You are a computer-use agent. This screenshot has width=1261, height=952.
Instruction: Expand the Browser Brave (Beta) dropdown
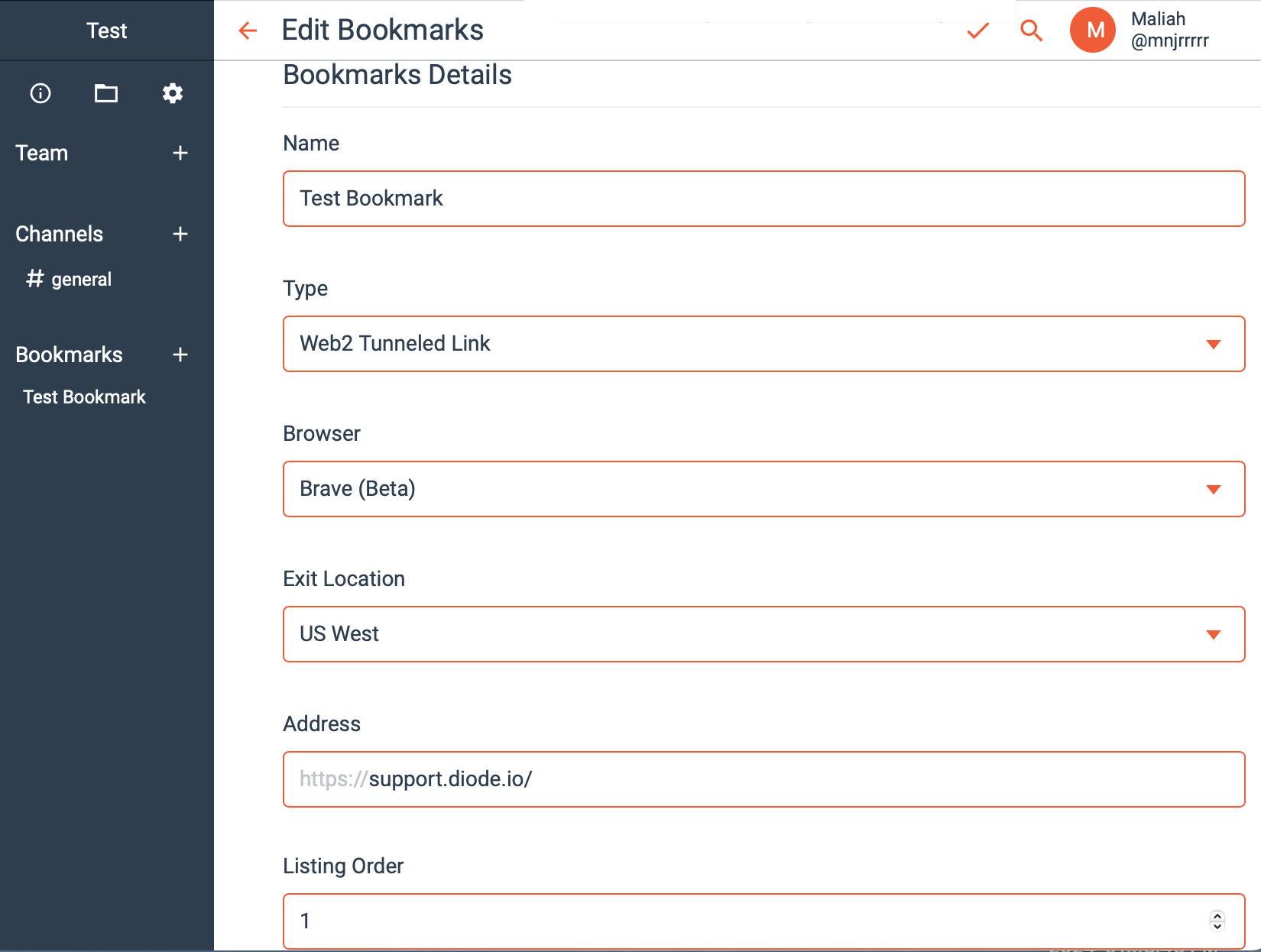[x=764, y=489]
